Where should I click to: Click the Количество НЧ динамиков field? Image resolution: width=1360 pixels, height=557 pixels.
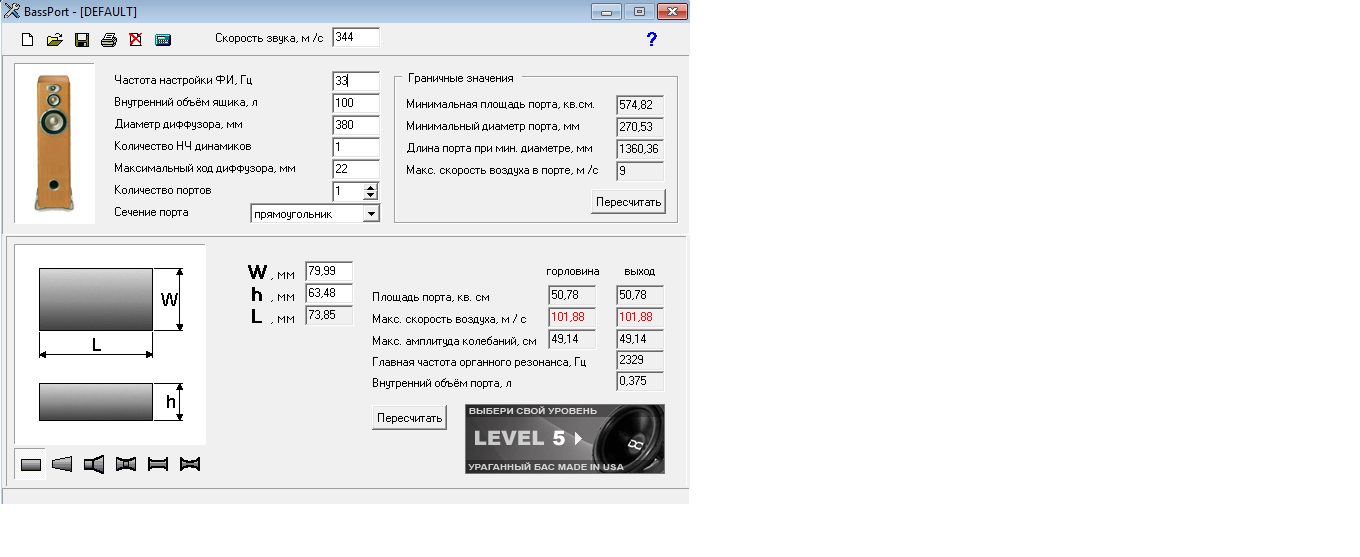[356, 147]
